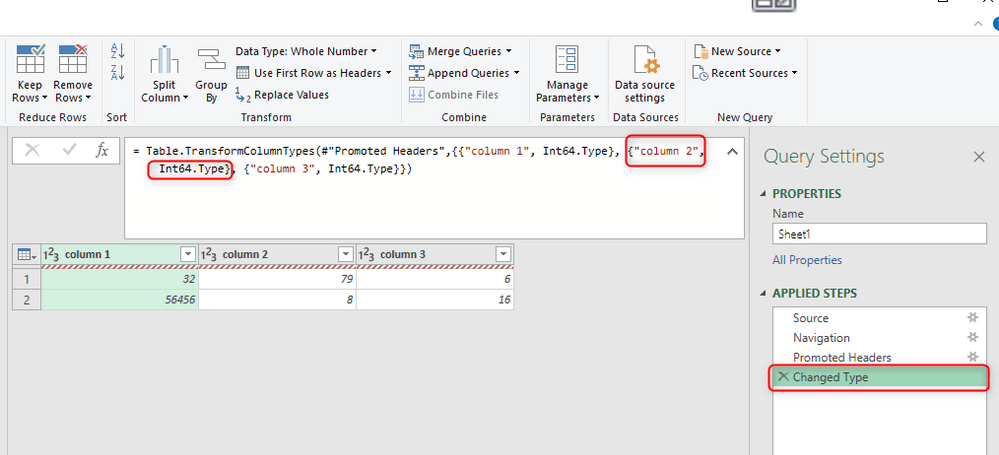Open Split Column options

[x=164, y=73]
